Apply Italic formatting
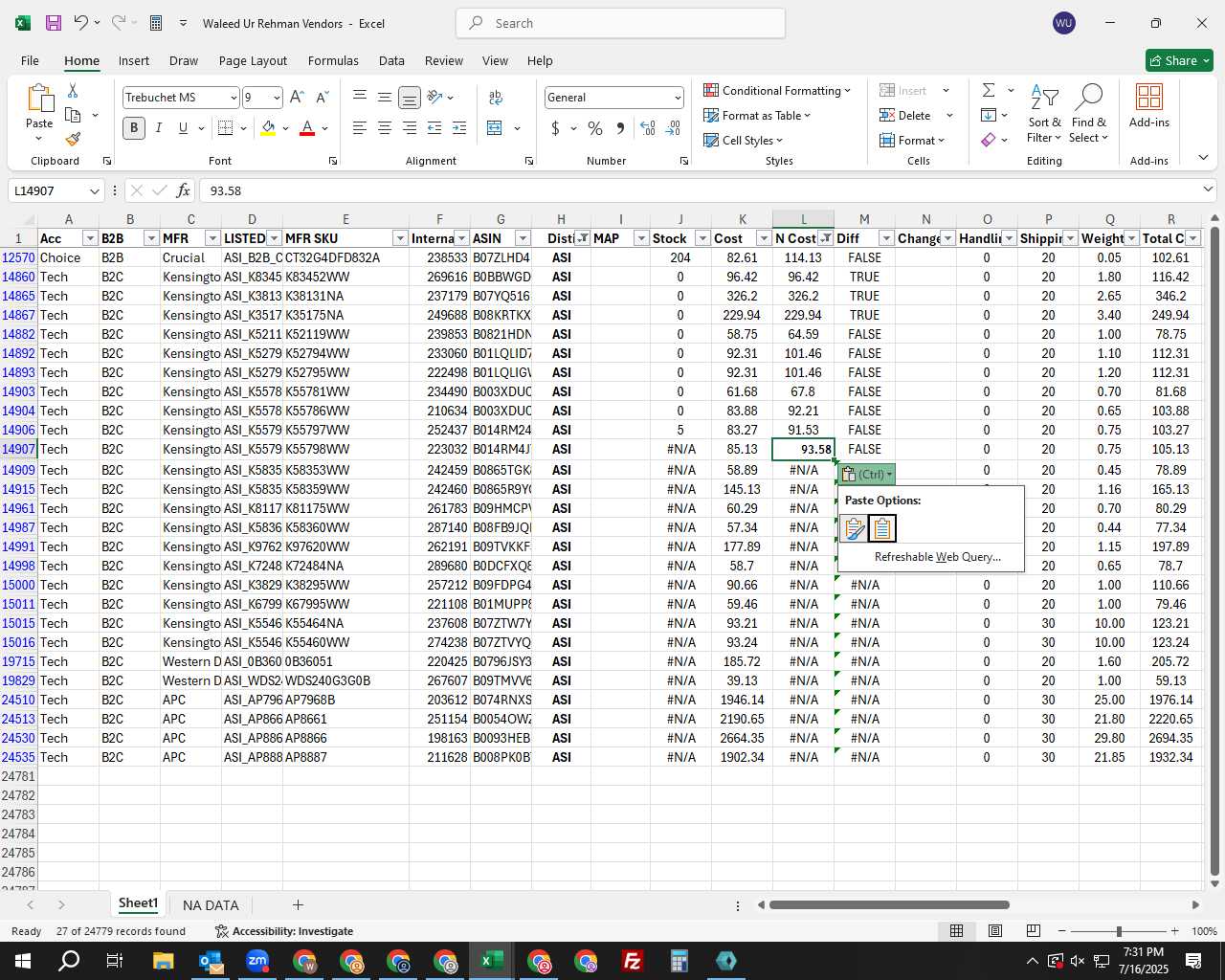The image size is (1225, 980). pos(158,128)
